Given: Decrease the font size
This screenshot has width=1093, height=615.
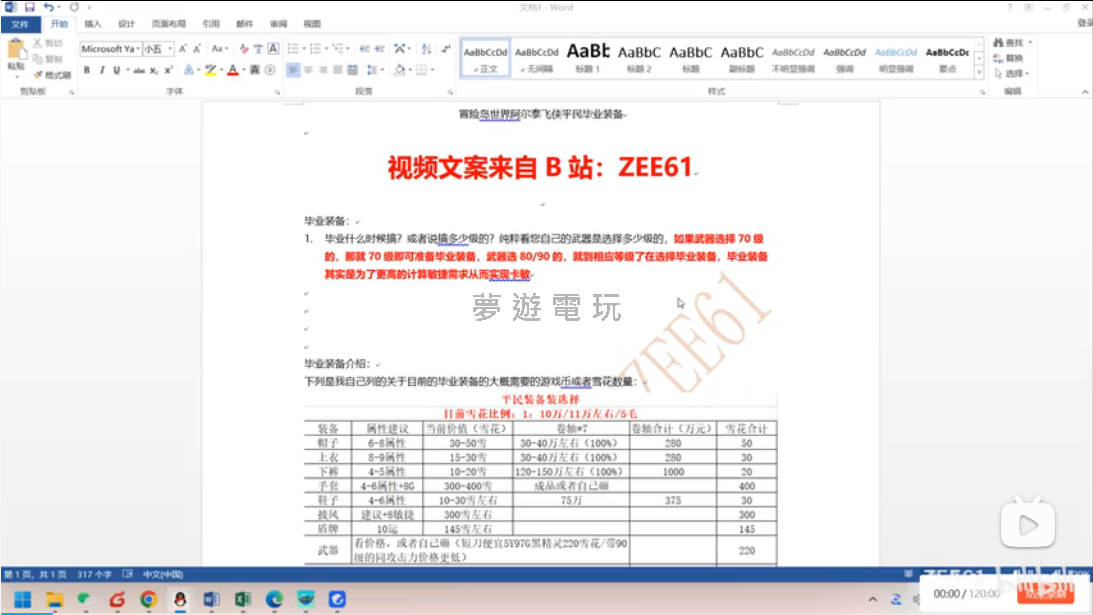Looking at the screenshot, I should tap(197, 49).
